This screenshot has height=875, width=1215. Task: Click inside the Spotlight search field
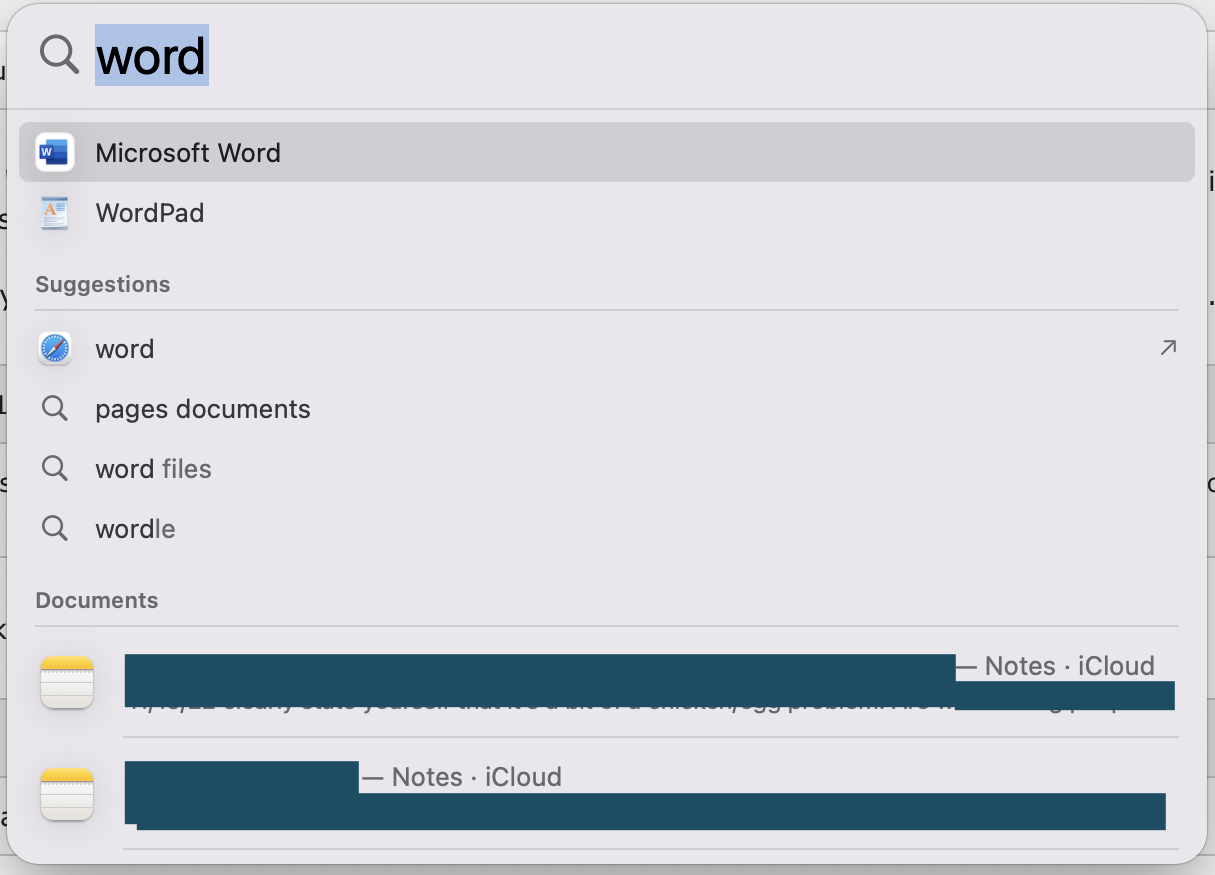pyautogui.click(x=400, y=55)
